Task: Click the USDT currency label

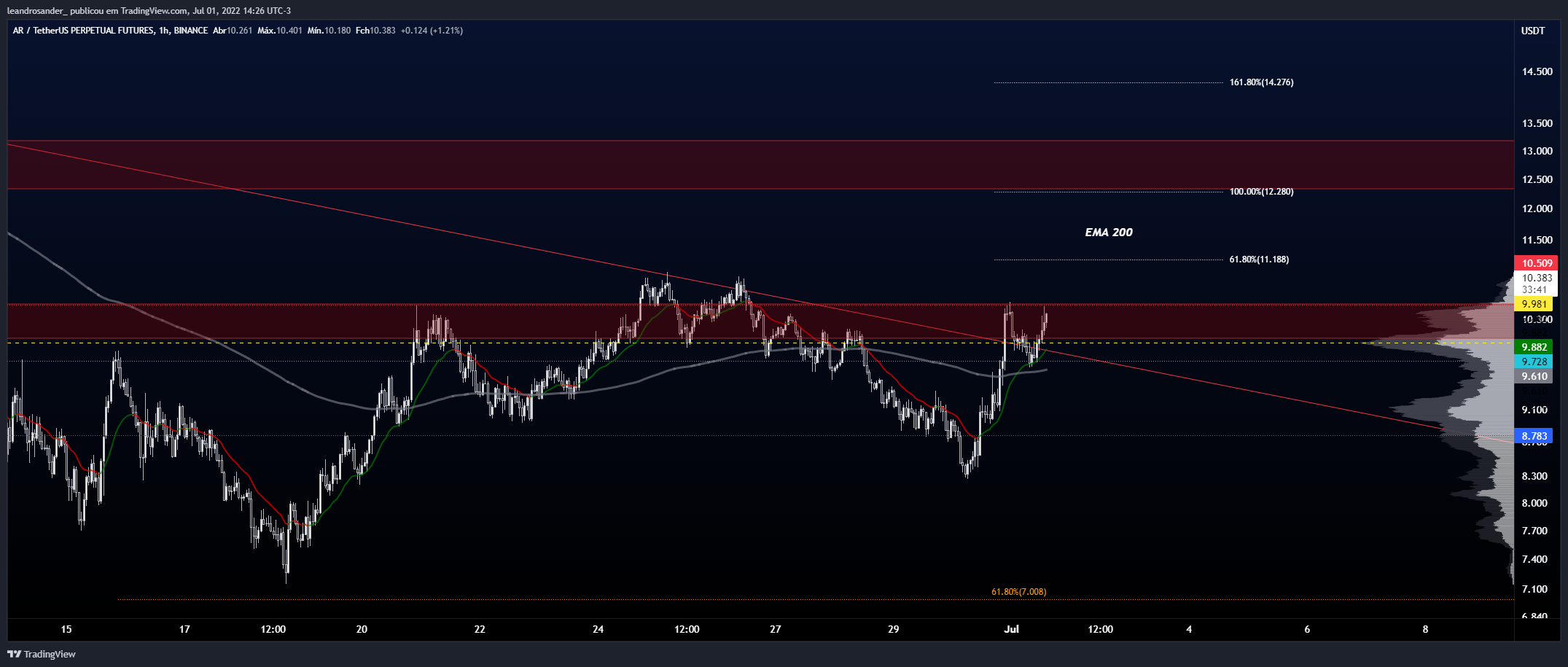Action: point(1533,31)
